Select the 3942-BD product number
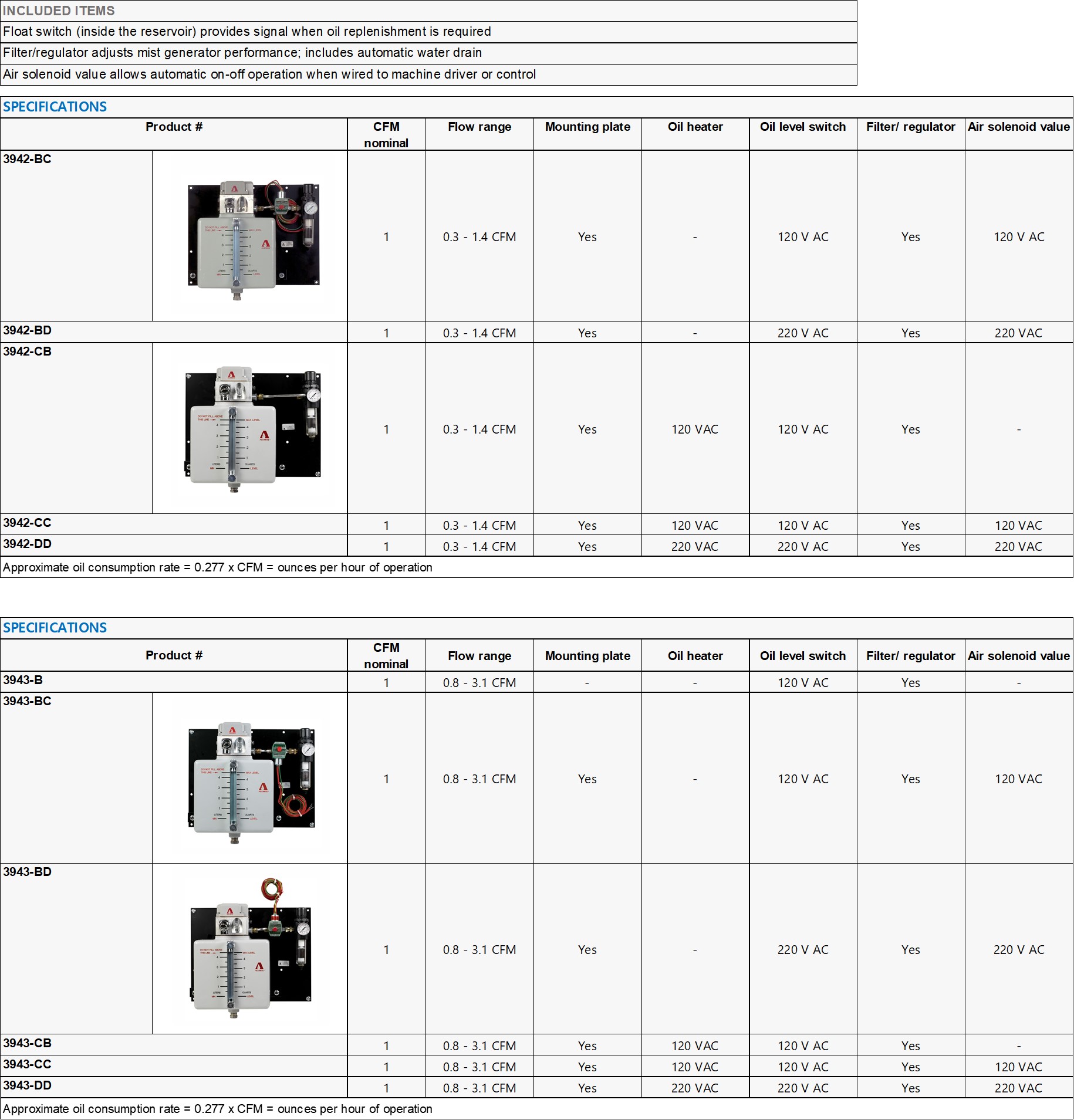This screenshot has height=1120, width=1074. point(28,331)
